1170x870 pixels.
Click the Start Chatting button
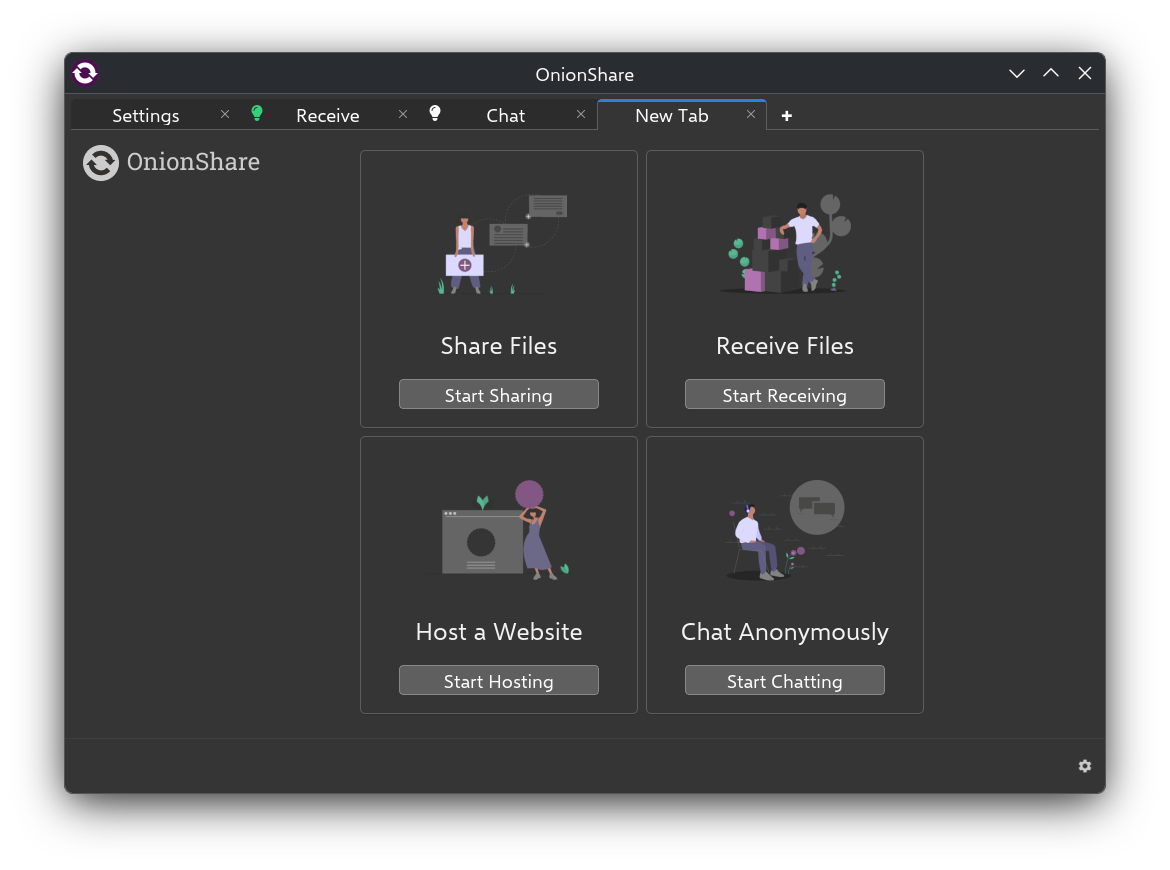(x=784, y=680)
